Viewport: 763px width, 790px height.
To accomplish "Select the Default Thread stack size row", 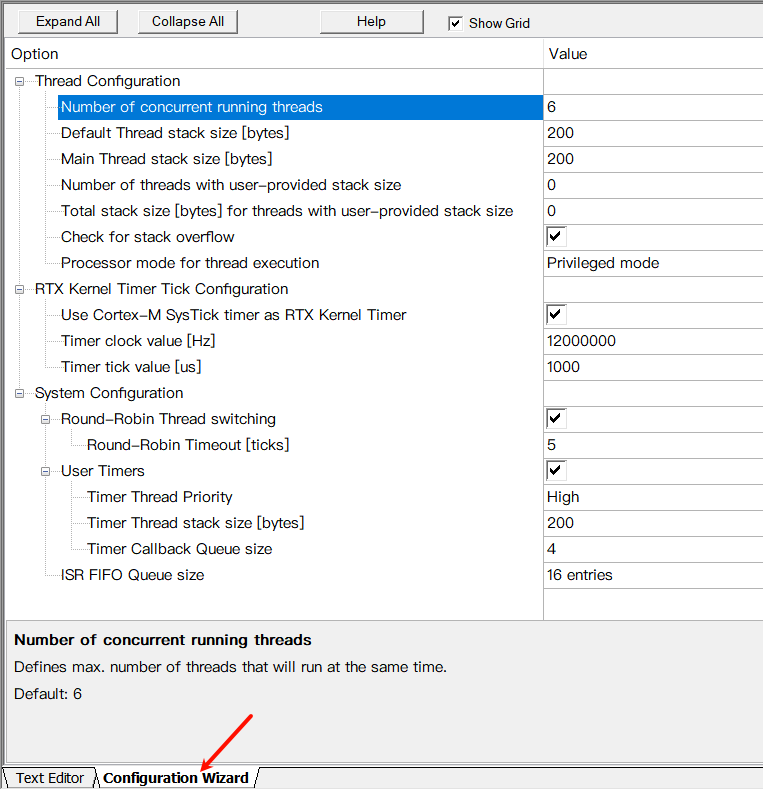I will click(x=175, y=133).
